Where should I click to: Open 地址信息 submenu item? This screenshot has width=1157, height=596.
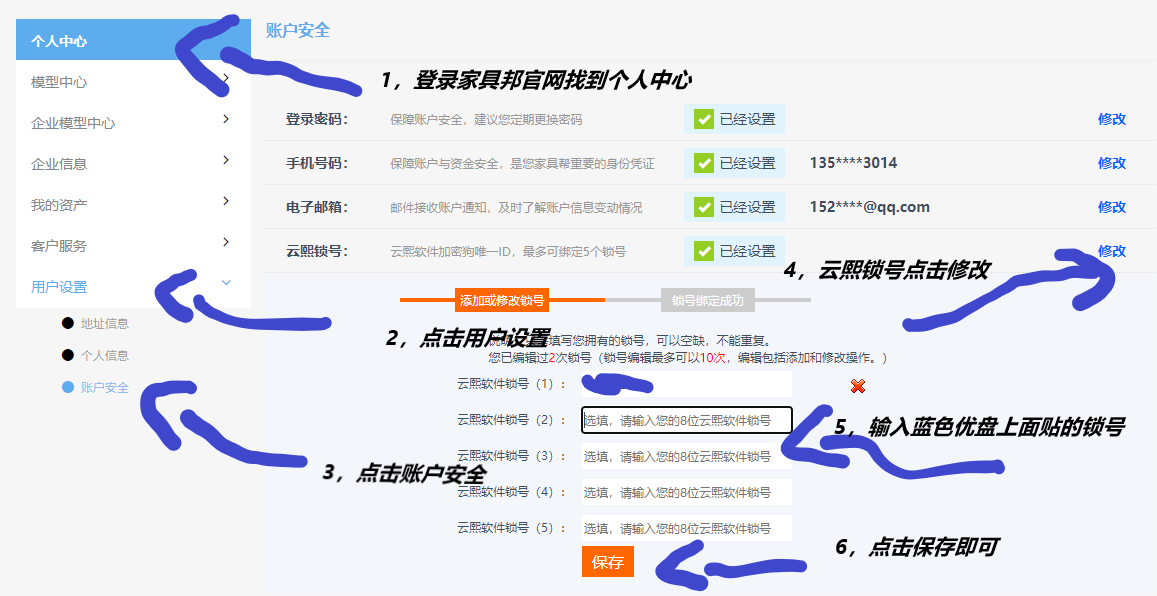point(104,323)
